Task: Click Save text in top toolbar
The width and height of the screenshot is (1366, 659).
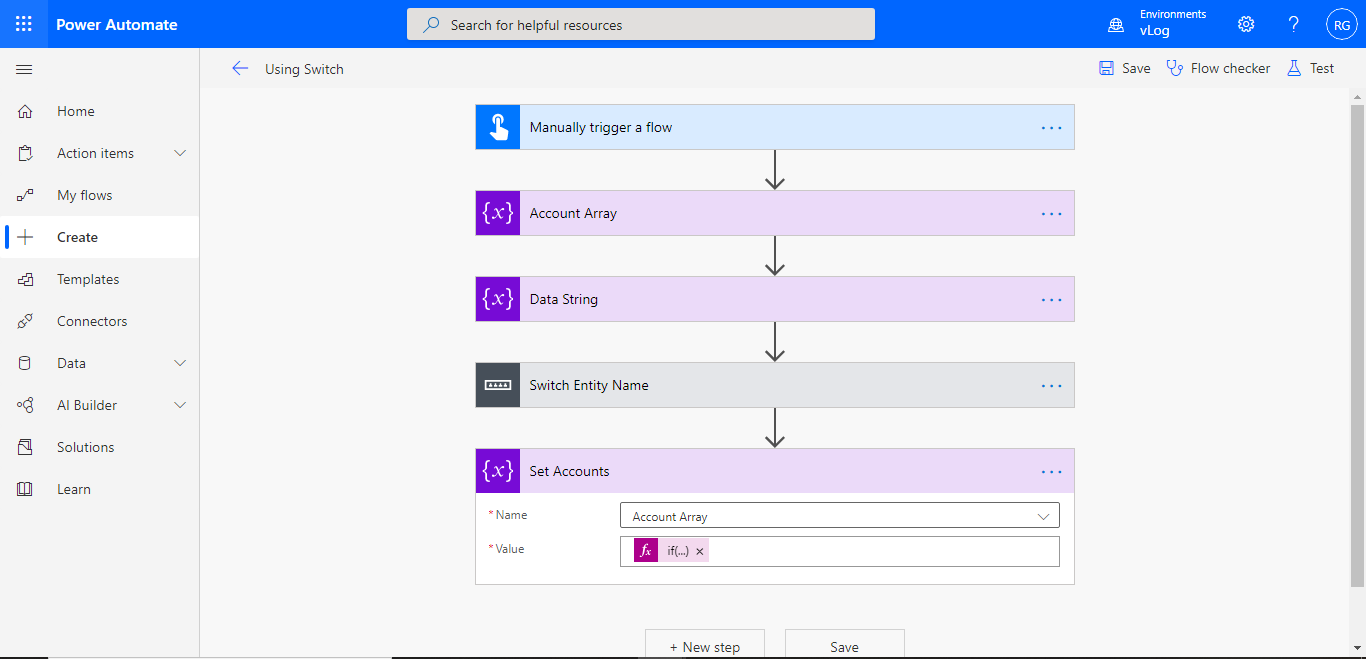Action: (1136, 68)
